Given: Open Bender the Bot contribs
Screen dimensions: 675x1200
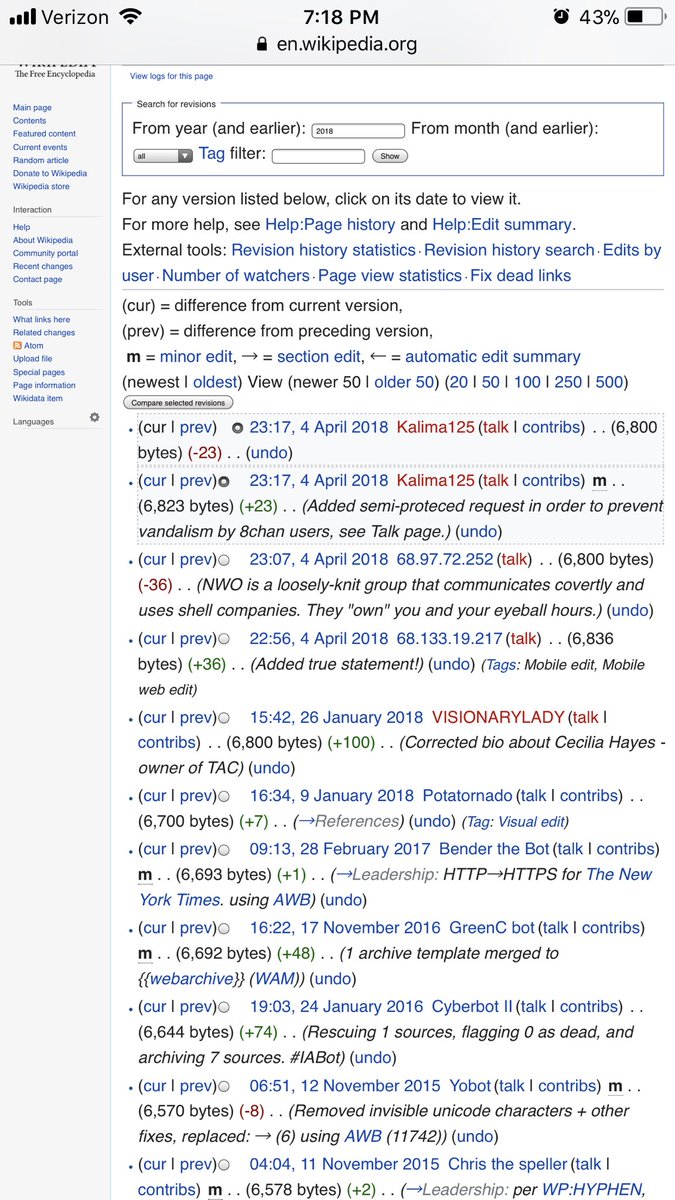Looking at the screenshot, I should tap(625, 850).
